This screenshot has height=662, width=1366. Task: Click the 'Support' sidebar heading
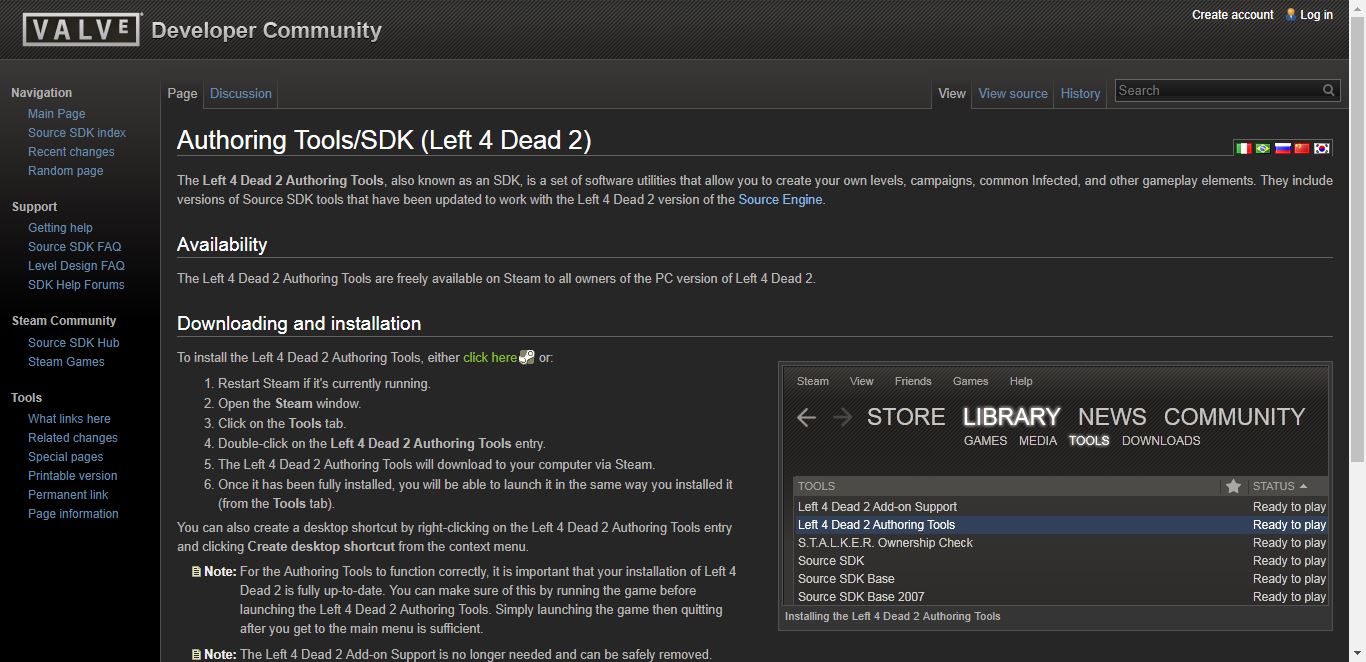pos(34,207)
